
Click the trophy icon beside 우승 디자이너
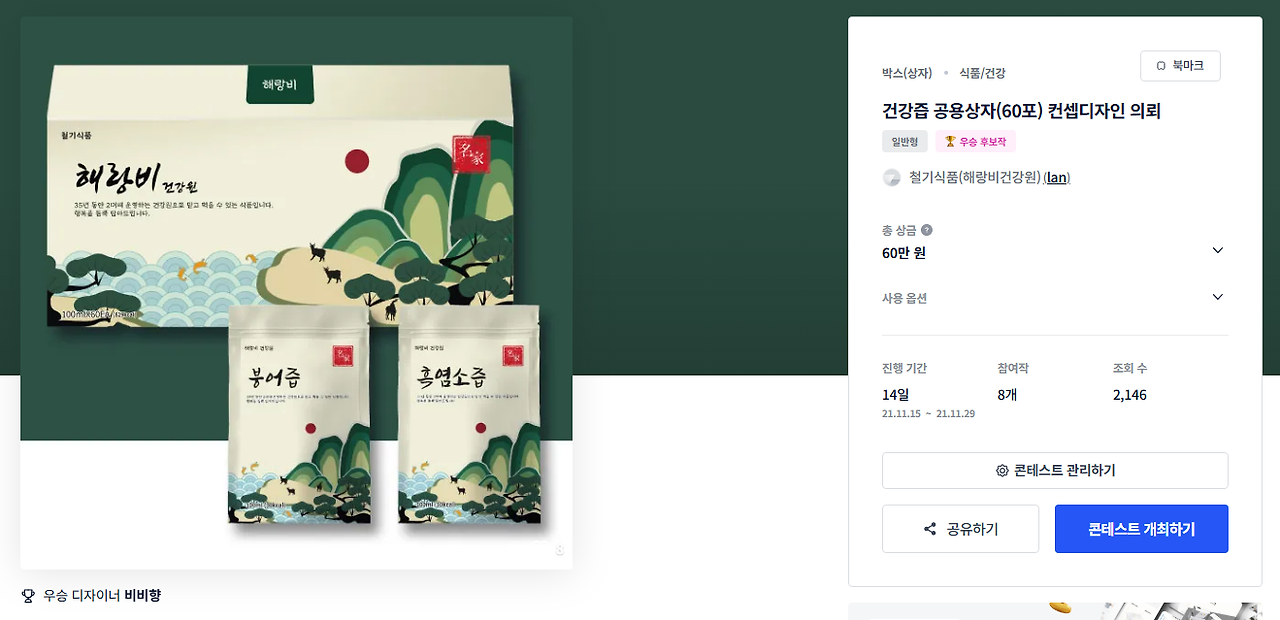(x=28, y=596)
